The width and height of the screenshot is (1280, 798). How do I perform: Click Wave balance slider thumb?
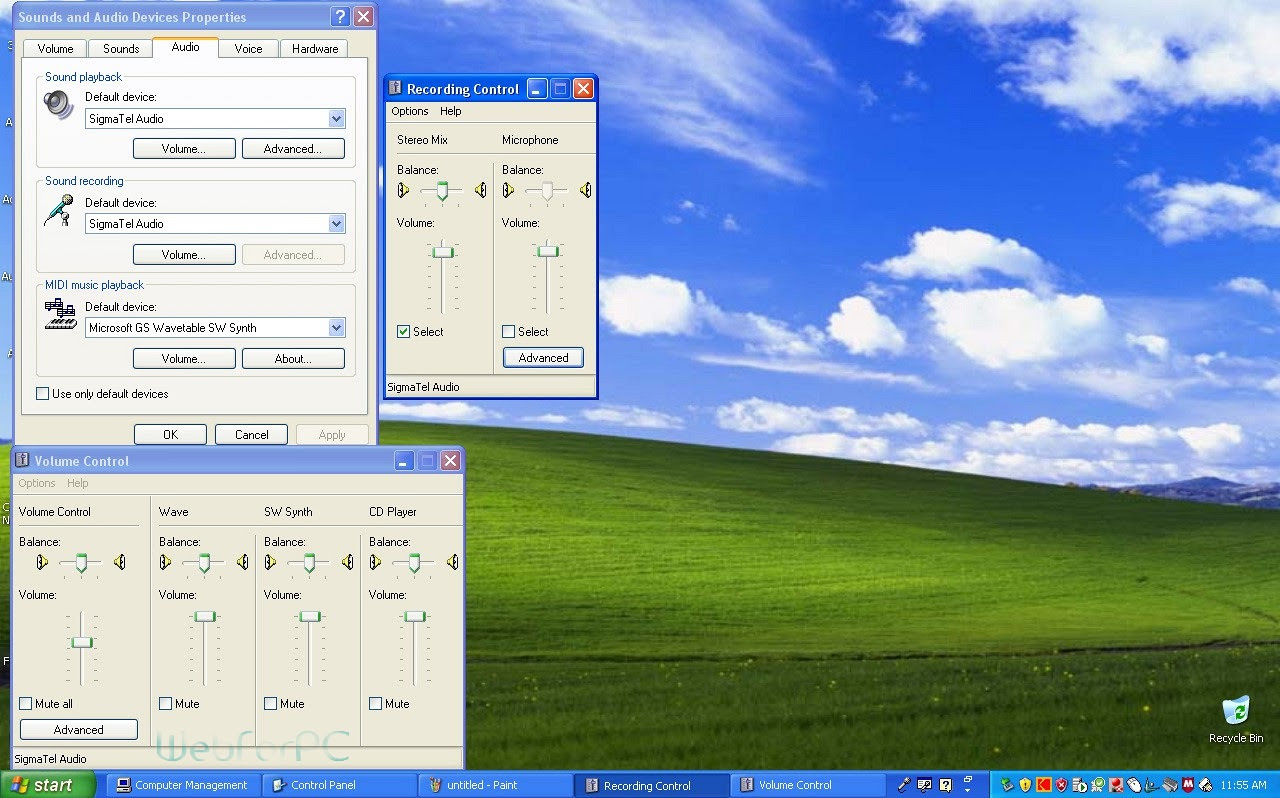tap(204, 564)
